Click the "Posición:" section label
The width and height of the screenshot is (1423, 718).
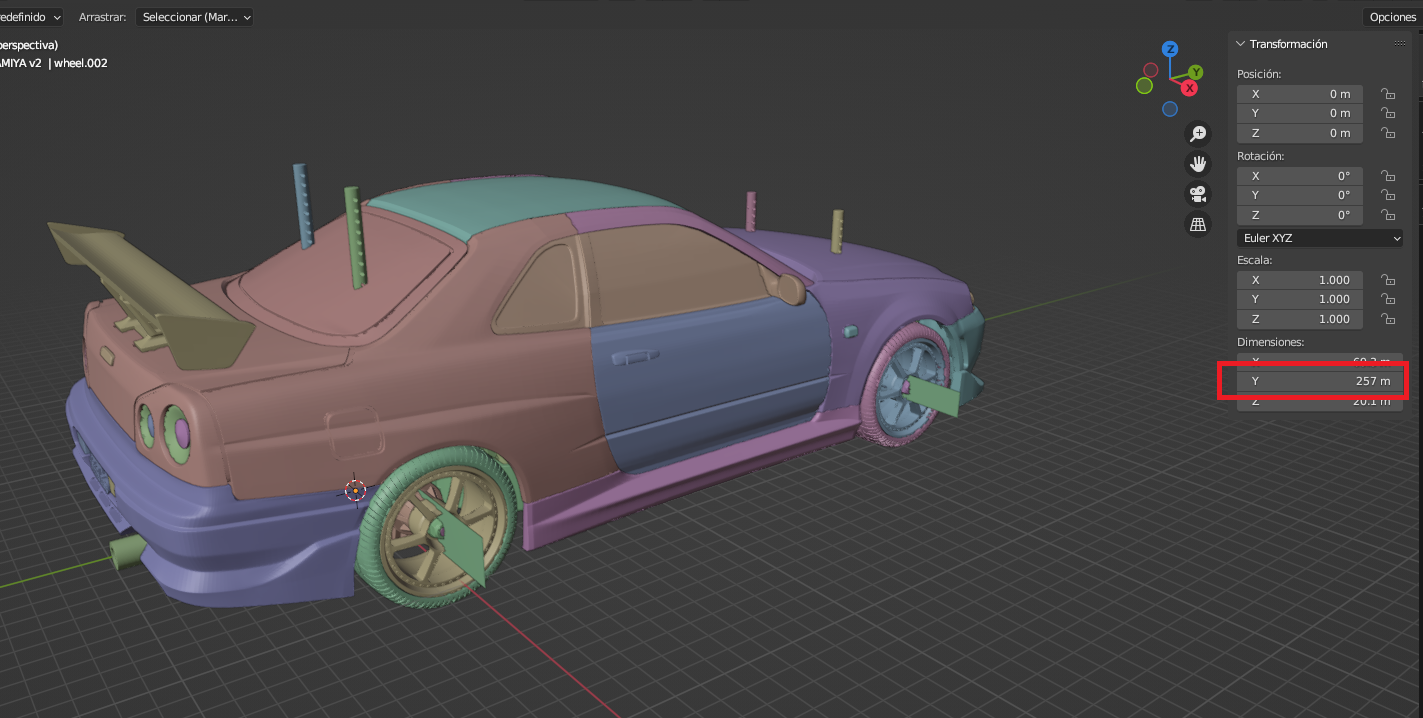(1259, 74)
